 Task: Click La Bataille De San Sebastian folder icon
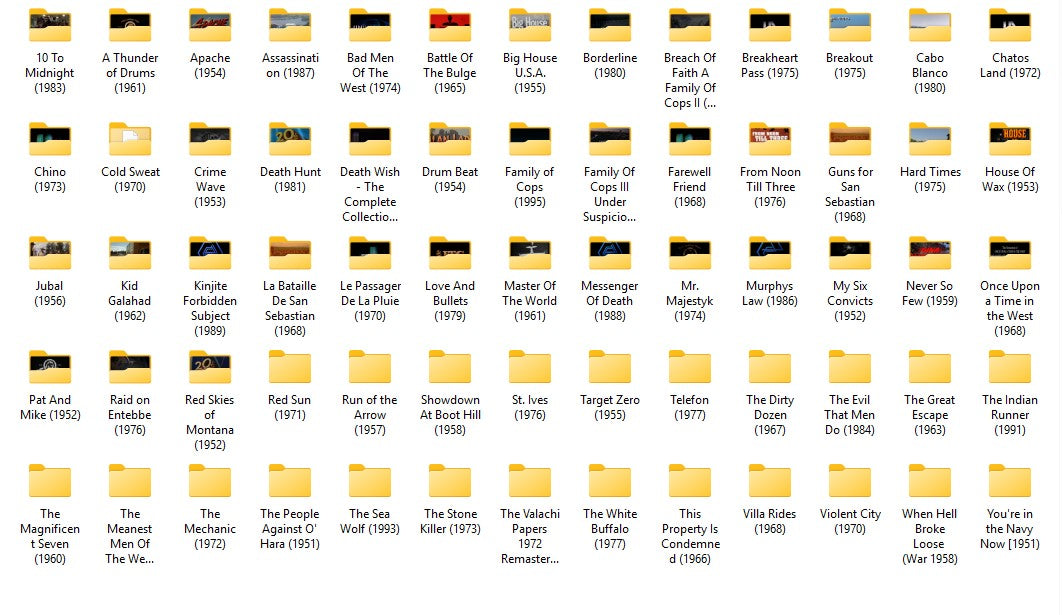[x=290, y=253]
